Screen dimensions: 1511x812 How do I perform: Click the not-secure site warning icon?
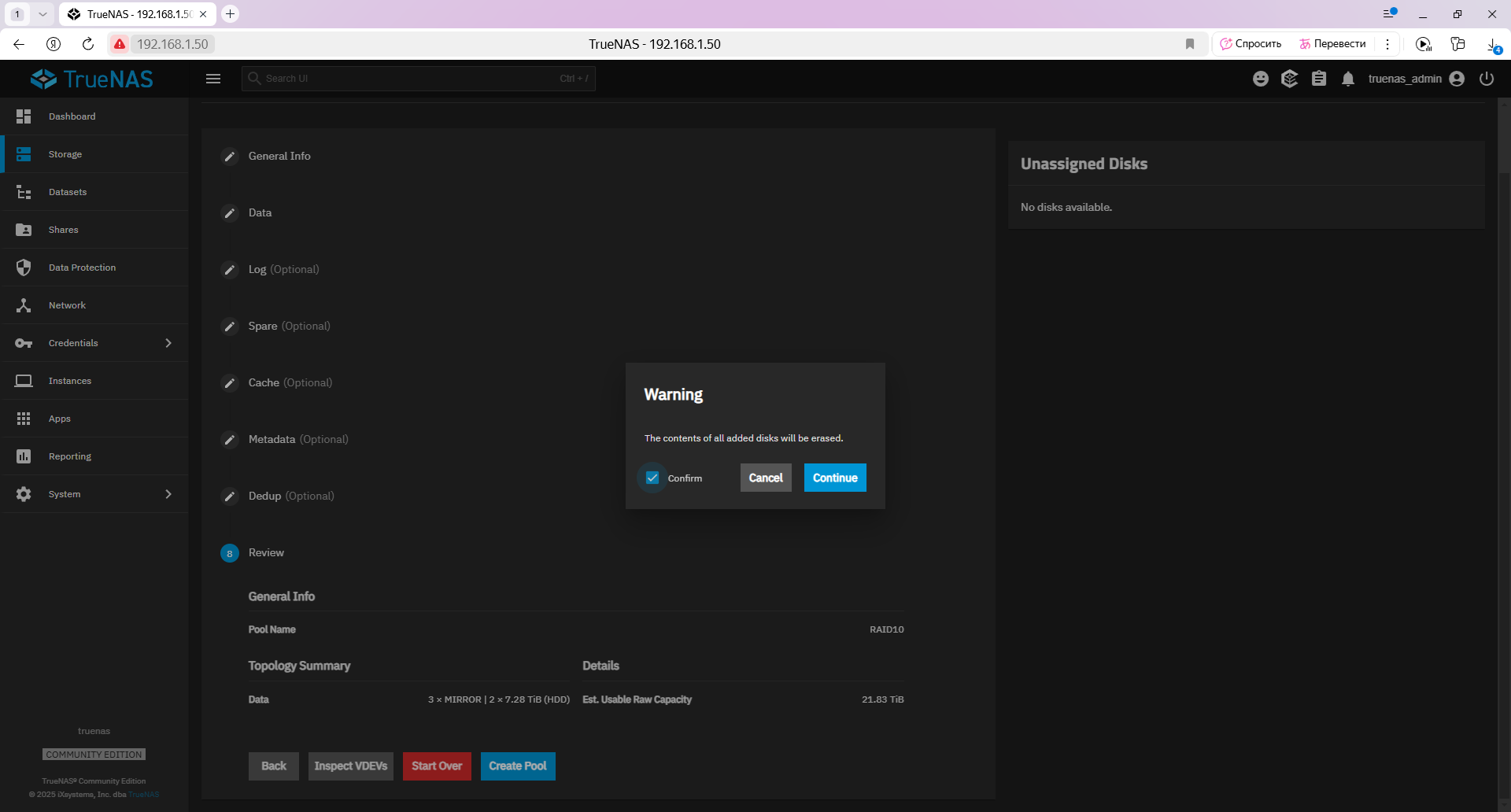(120, 44)
